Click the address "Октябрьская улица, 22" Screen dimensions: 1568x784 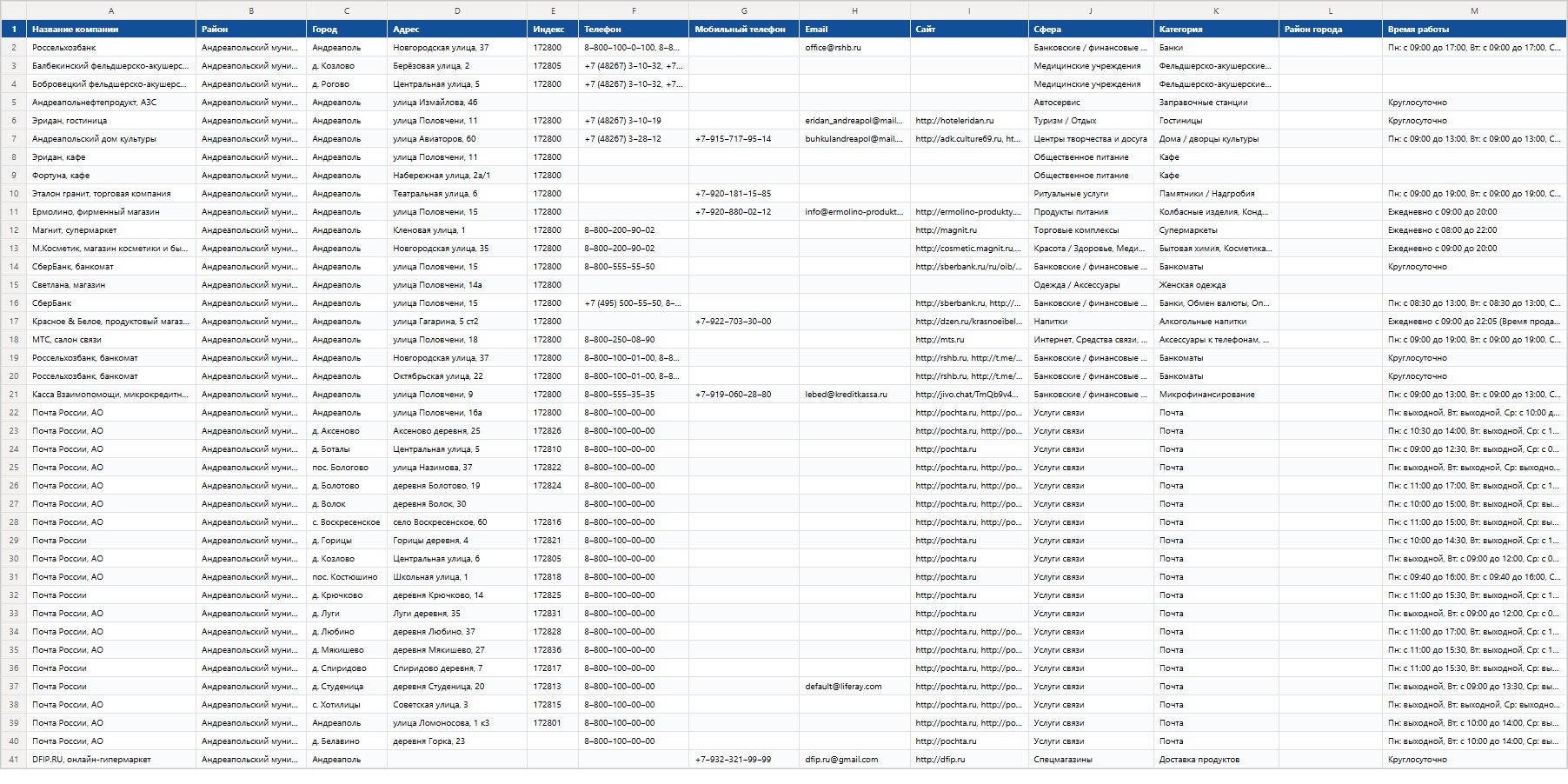pos(457,375)
